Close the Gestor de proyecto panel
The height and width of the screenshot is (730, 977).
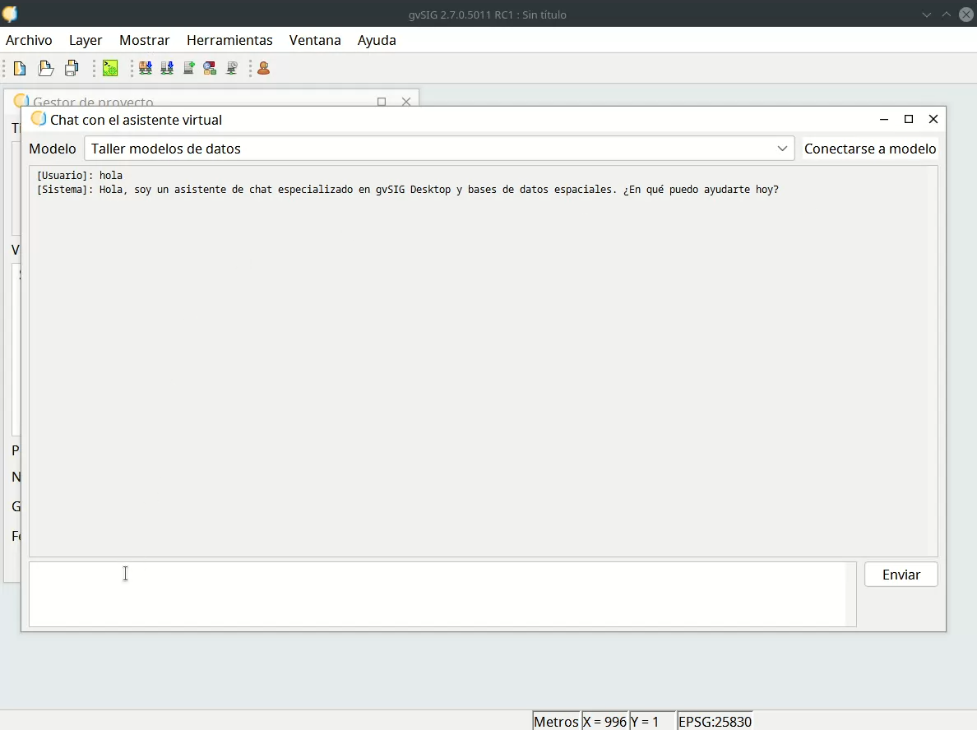pyautogui.click(x=406, y=102)
